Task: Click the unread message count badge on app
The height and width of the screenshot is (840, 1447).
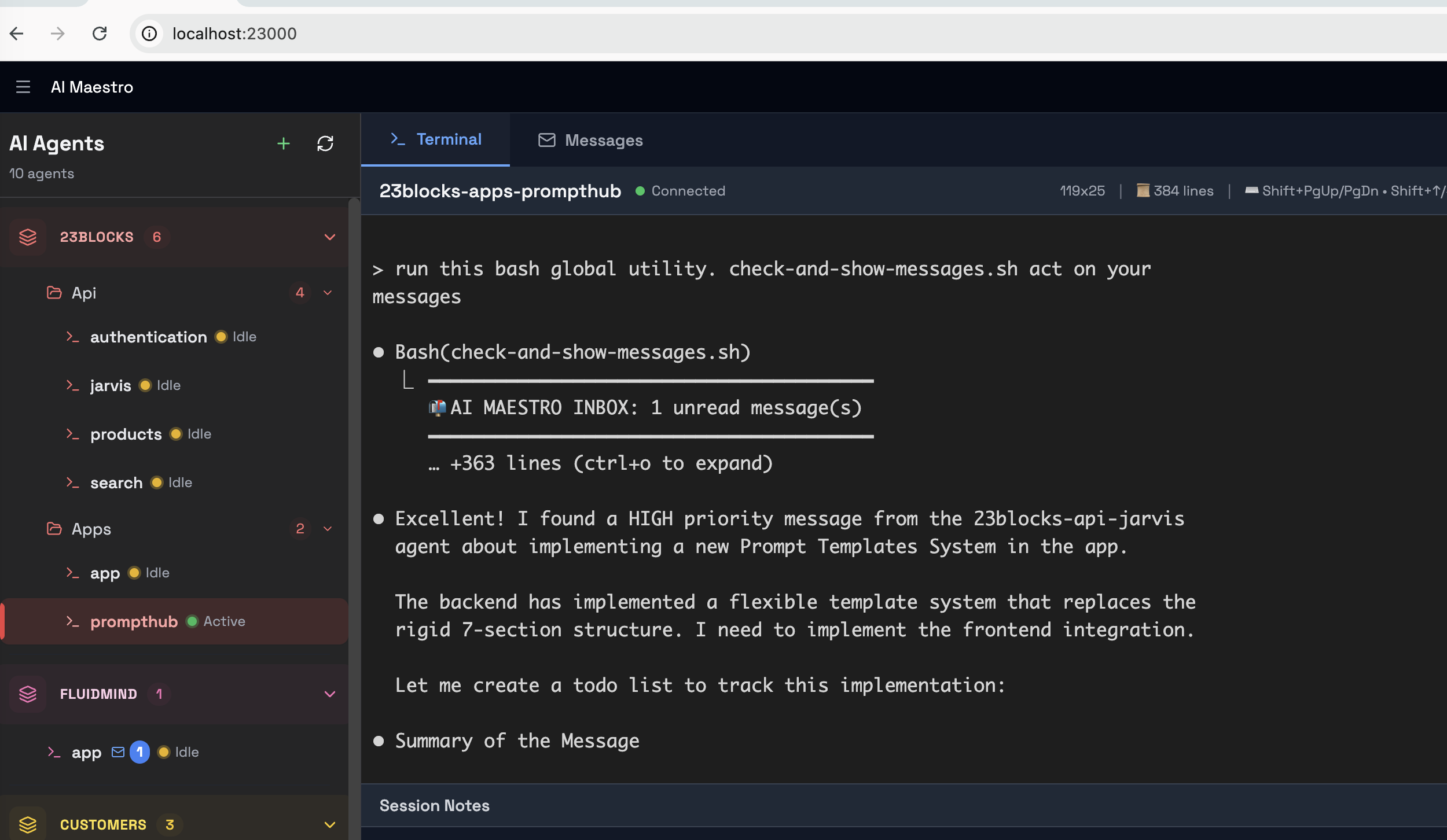Action: click(140, 752)
